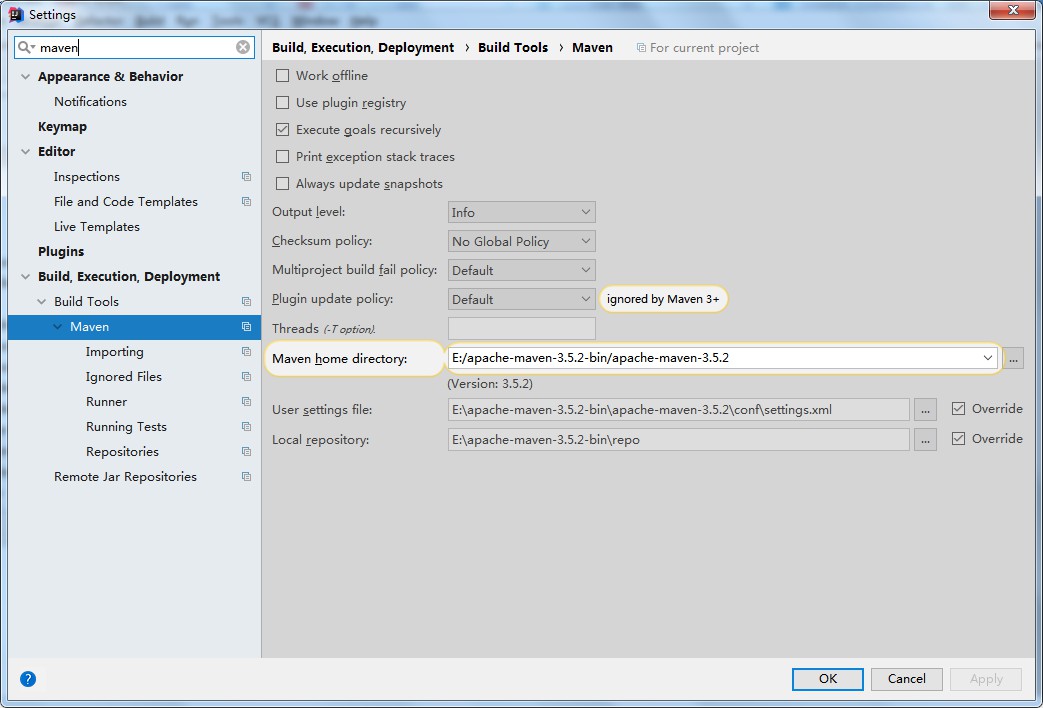Enable Use plugin registry checkbox

[283, 102]
